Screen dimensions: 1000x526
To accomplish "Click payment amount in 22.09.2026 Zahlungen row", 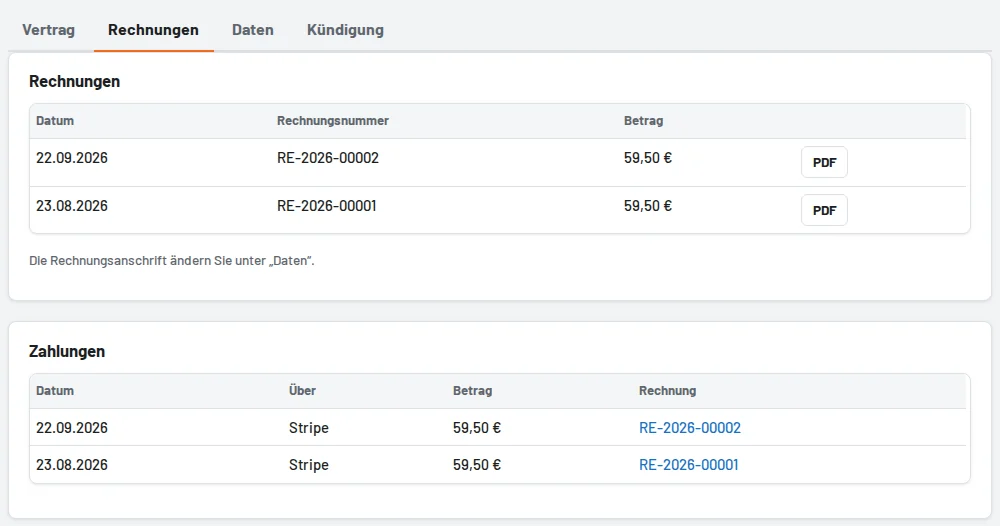I will pyautogui.click(x=477, y=428).
